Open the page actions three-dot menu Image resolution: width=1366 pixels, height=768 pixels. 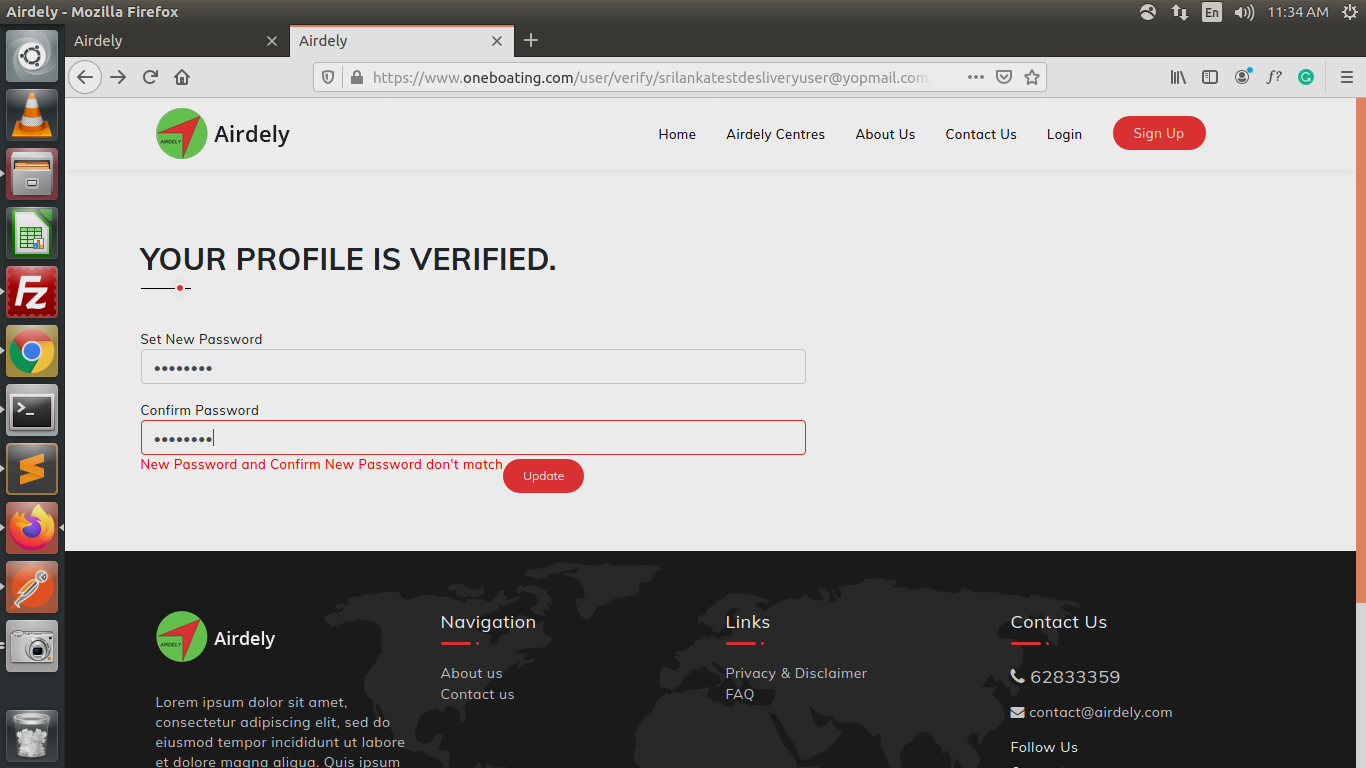click(x=976, y=77)
